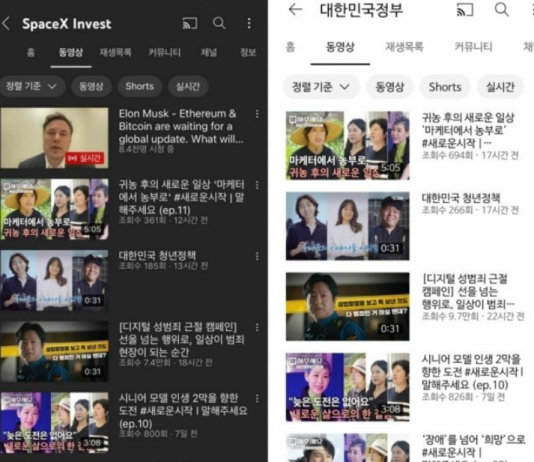Select the Shorts filter chip in dark panel

pyautogui.click(x=140, y=86)
